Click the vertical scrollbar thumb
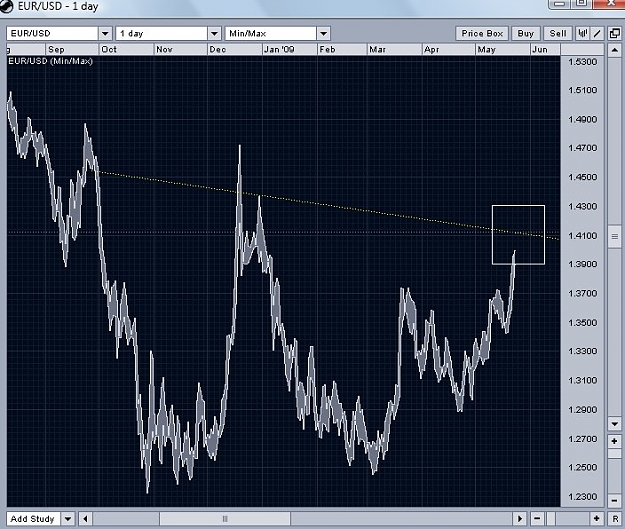Viewport: 625px width, 529px height. point(615,236)
